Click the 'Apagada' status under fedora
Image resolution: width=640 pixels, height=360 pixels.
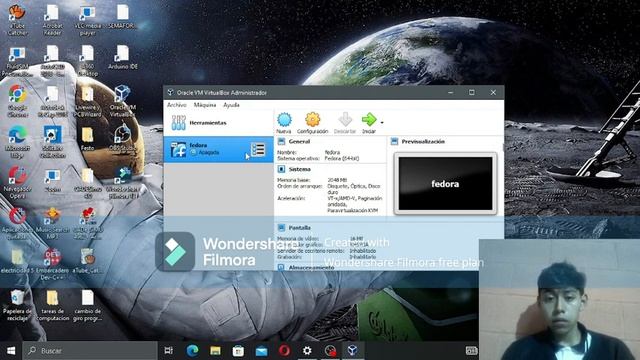(x=209, y=152)
